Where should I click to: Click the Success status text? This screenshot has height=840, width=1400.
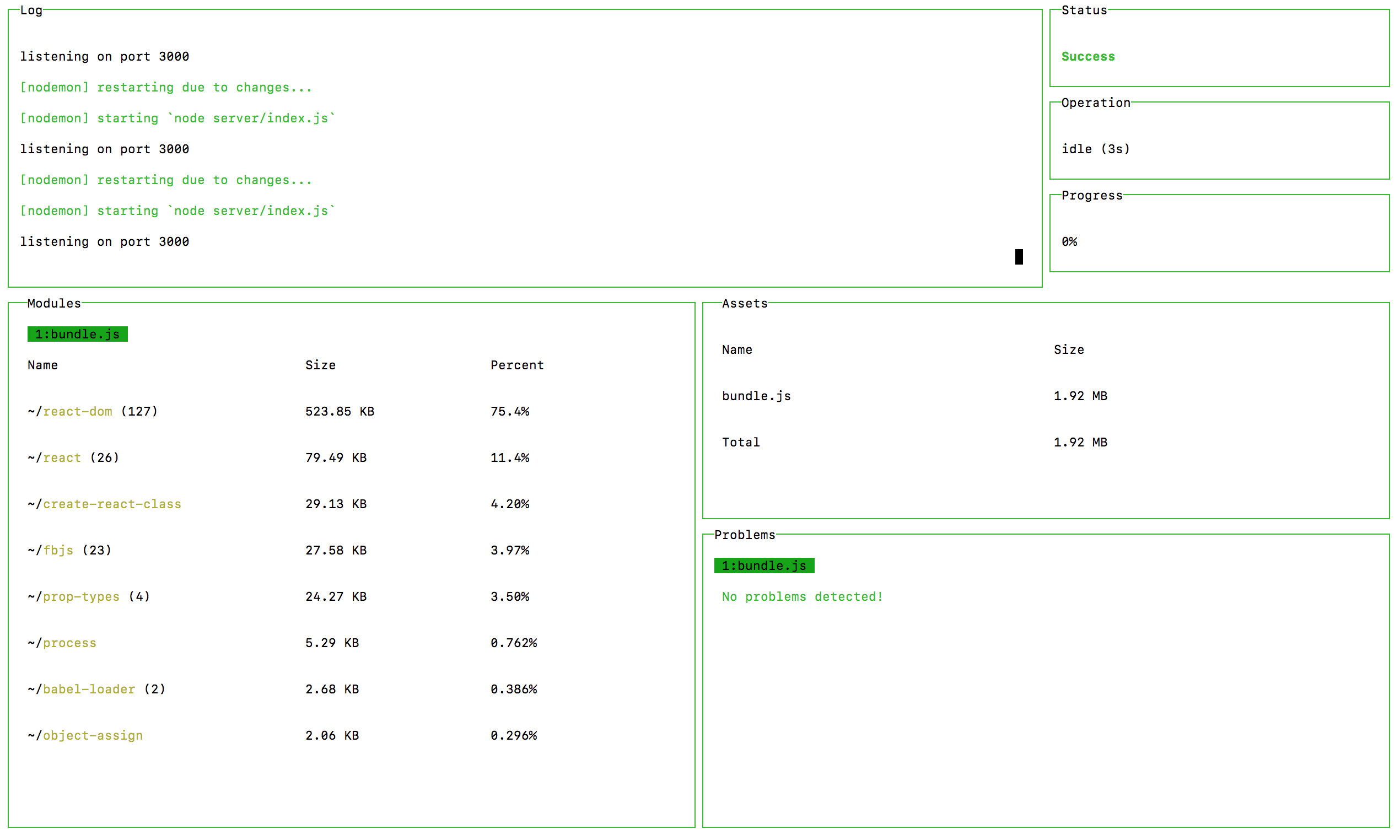pyautogui.click(x=1087, y=57)
